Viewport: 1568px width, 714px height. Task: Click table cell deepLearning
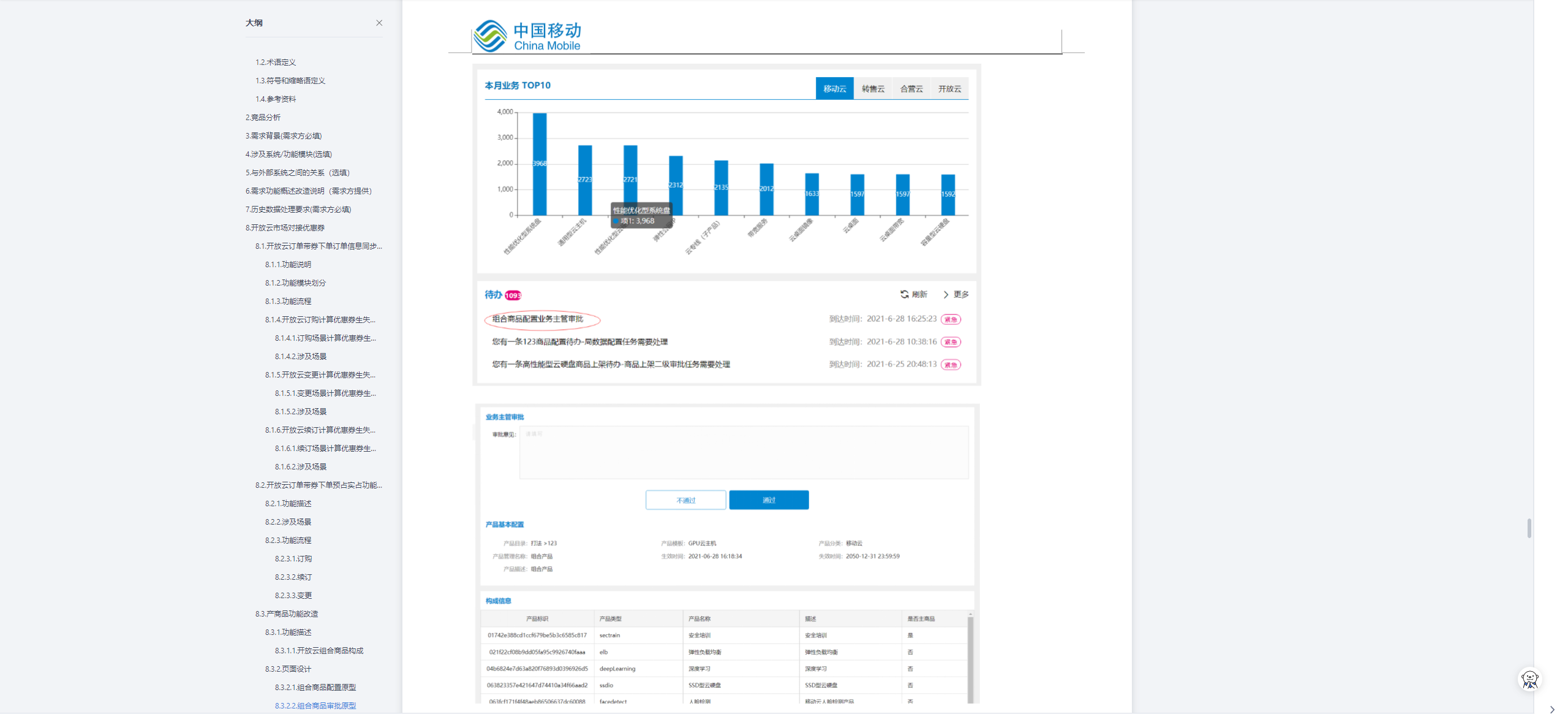coord(617,669)
